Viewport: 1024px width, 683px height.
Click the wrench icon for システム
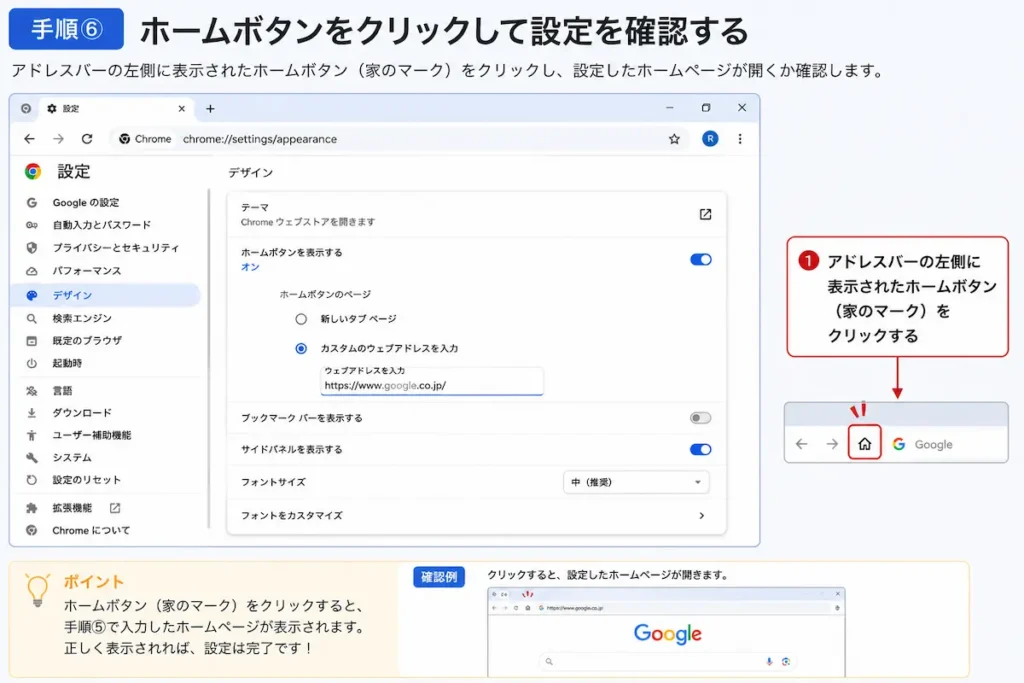tap(31, 458)
